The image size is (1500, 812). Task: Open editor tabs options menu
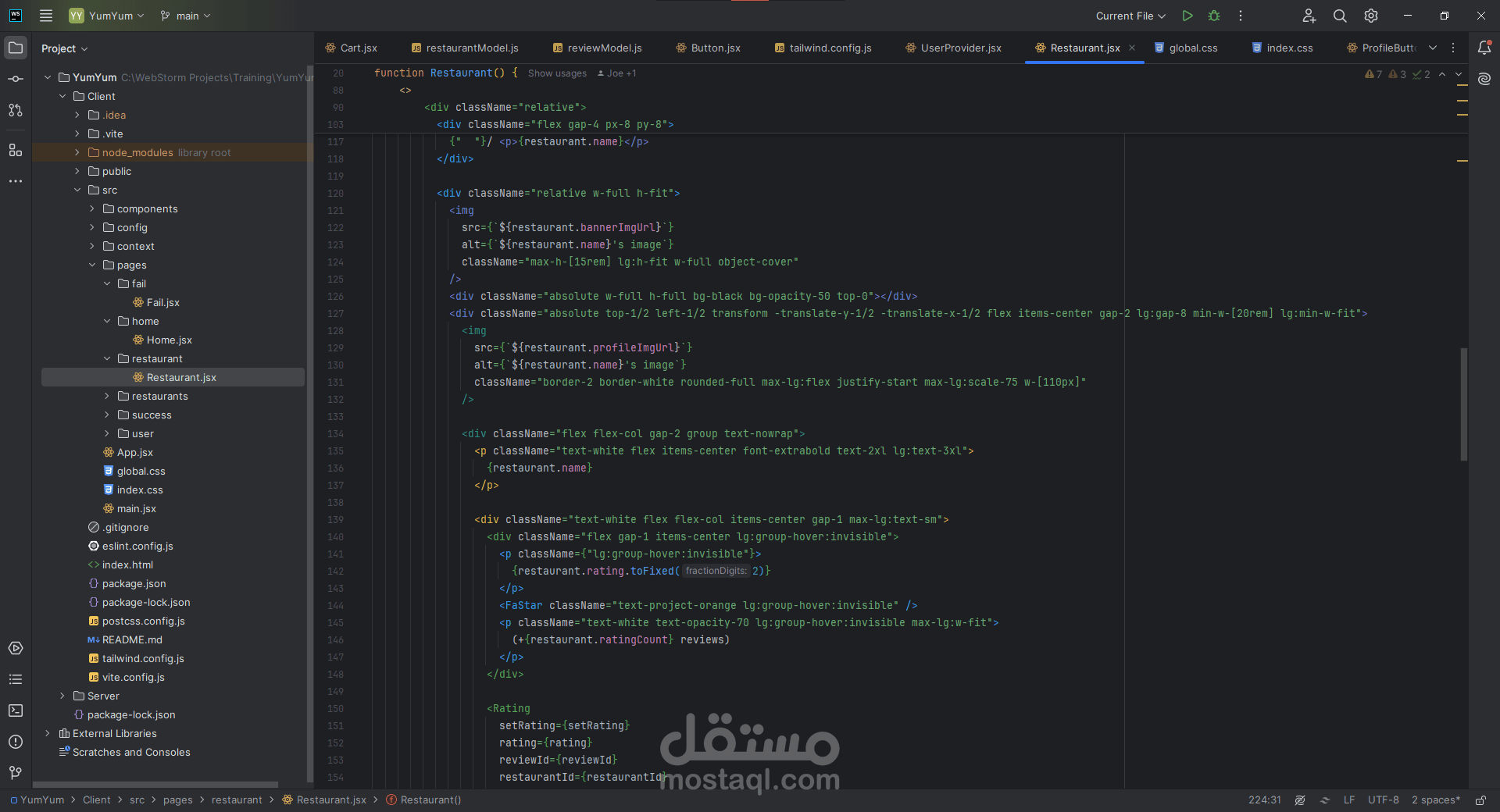coord(1453,48)
